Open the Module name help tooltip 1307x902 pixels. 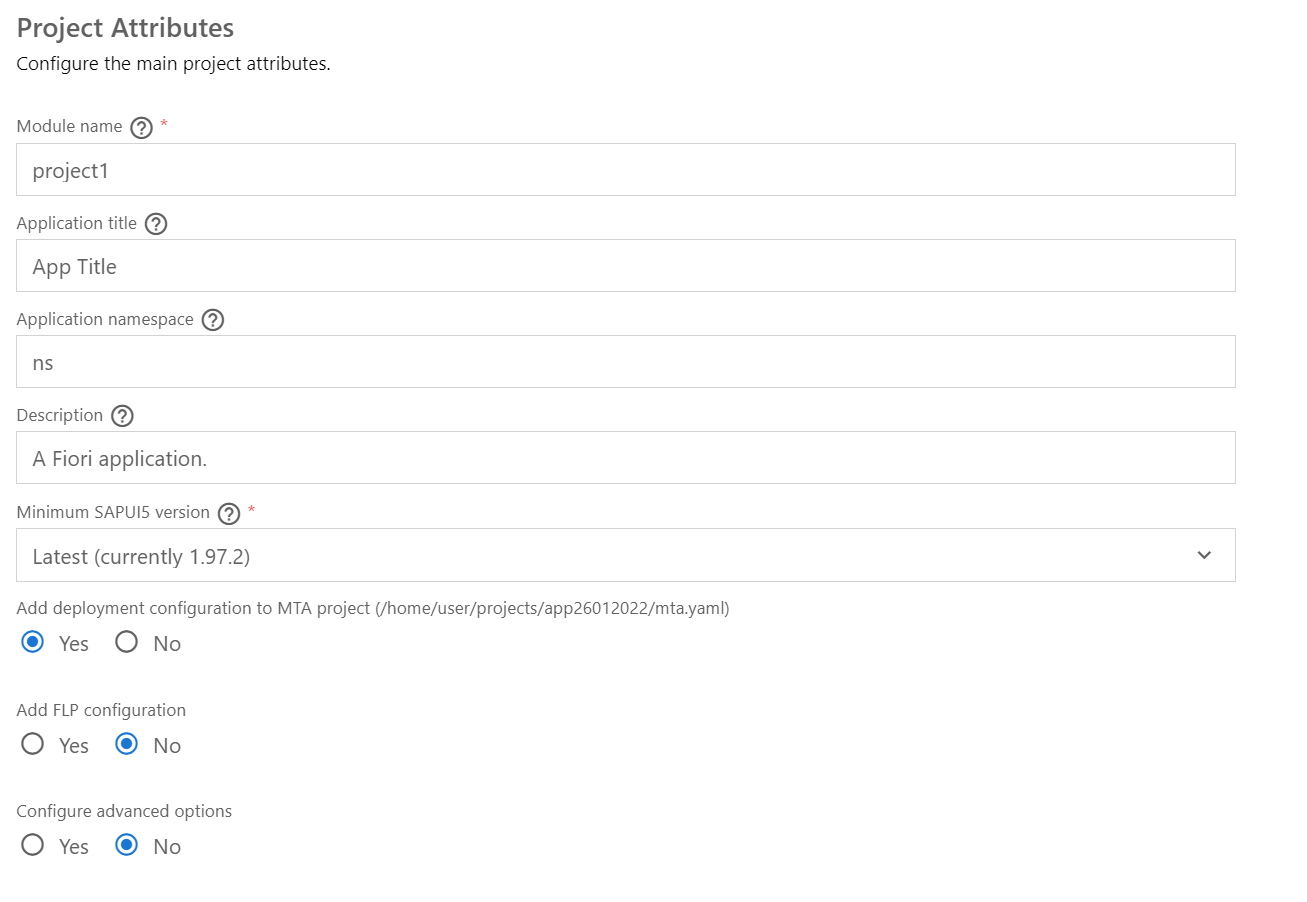coord(140,128)
